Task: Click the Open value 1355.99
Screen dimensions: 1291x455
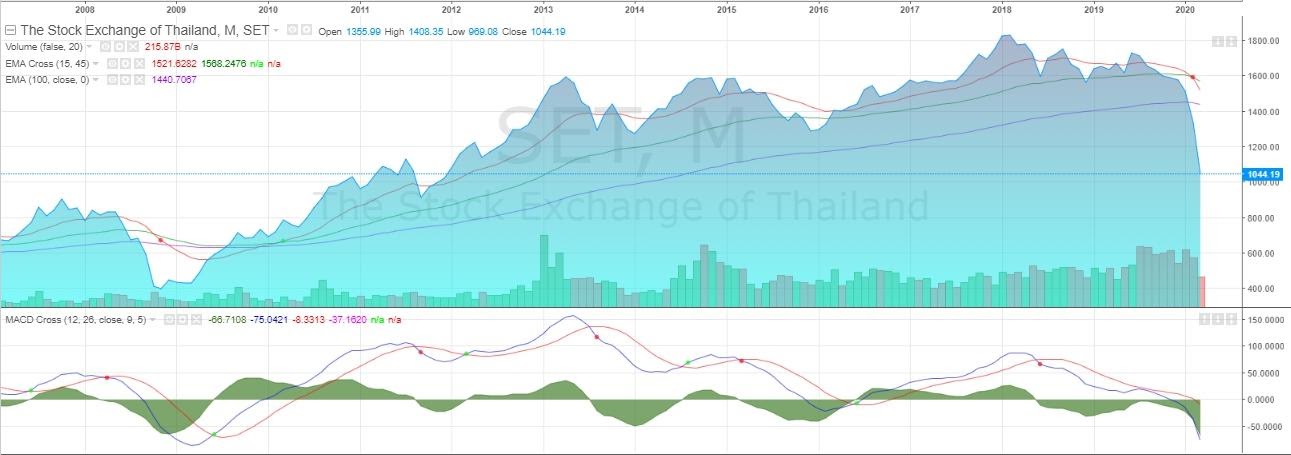Action: click(x=363, y=32)
